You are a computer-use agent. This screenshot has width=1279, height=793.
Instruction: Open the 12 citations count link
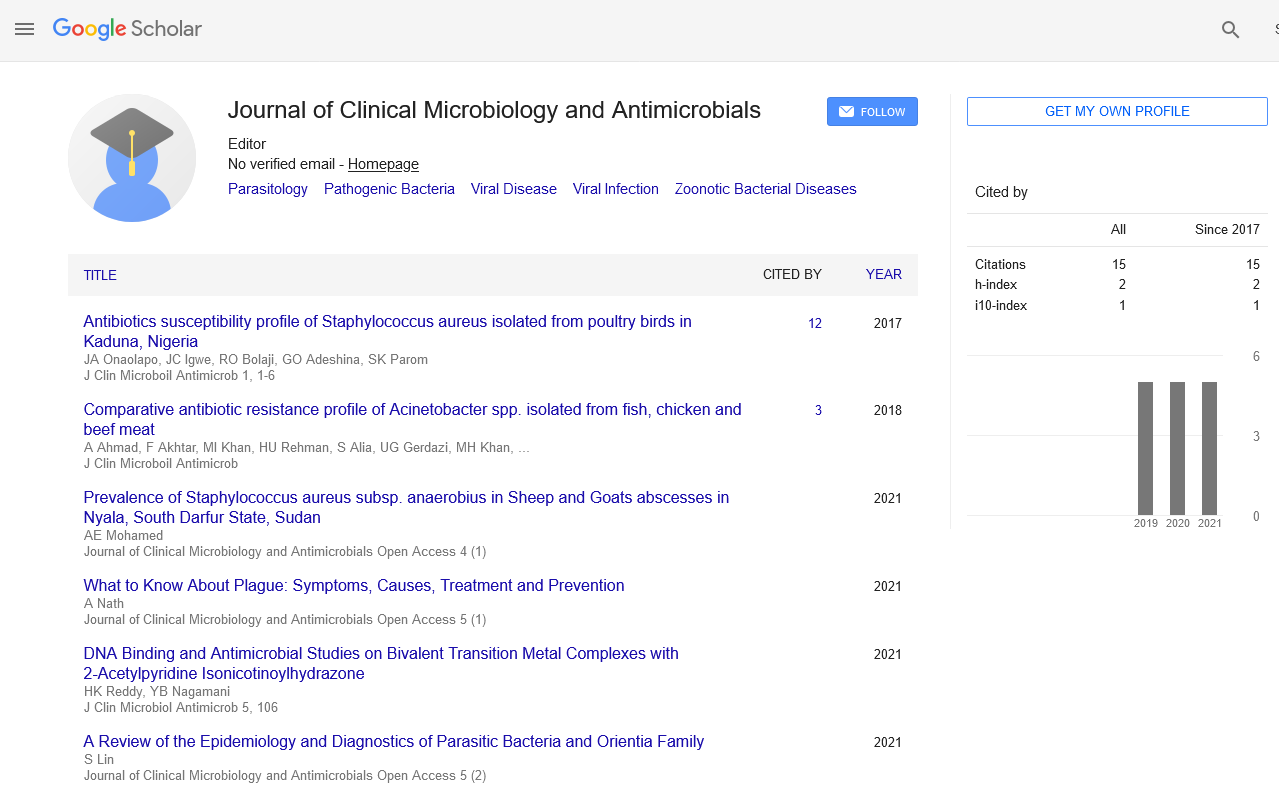pos(815,323)
